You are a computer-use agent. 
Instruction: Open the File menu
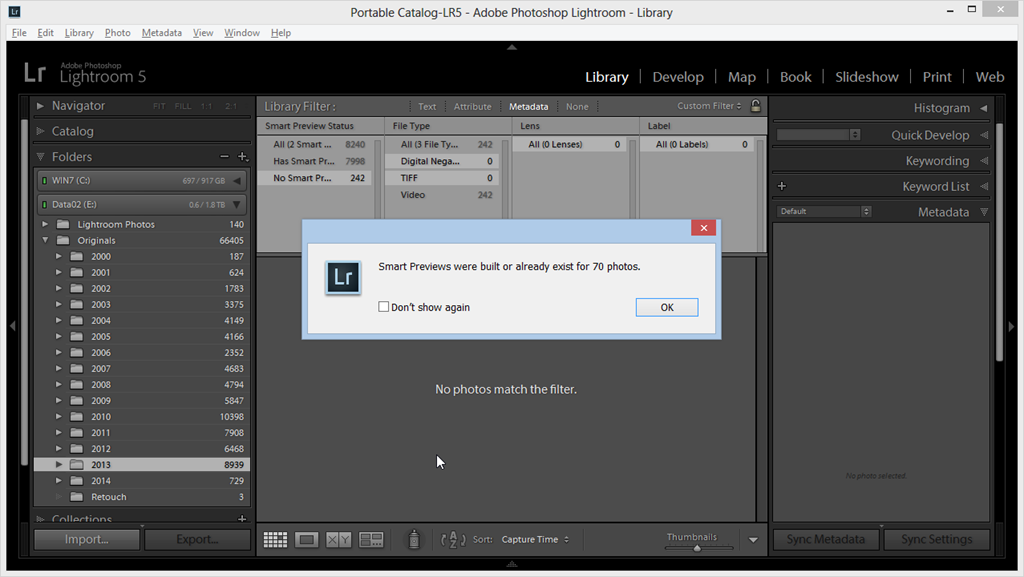[x=19, y=33]
